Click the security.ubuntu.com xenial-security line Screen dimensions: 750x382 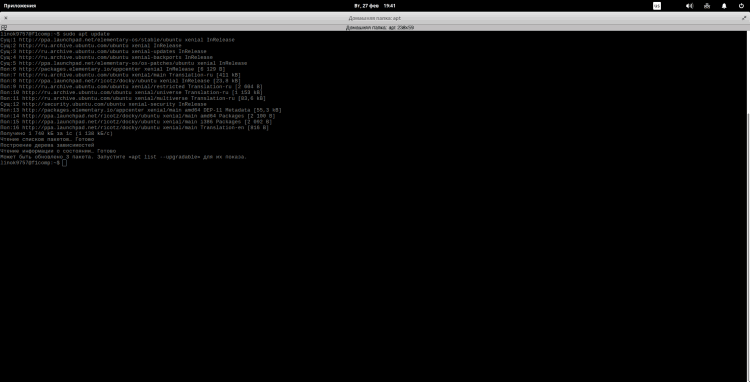click(x=103, y=104)
